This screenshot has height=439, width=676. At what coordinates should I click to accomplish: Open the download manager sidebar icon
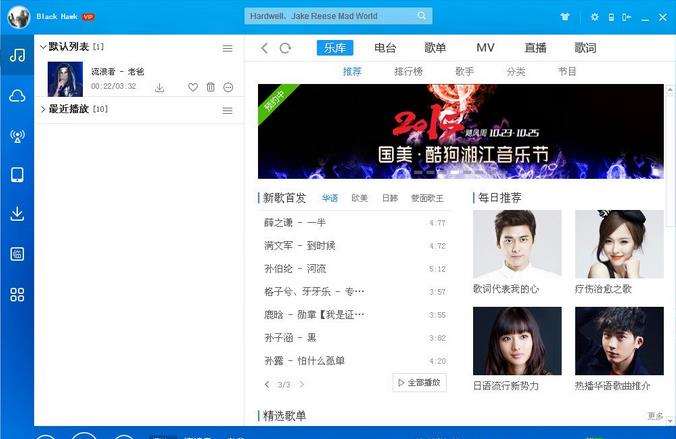[17, 214]
